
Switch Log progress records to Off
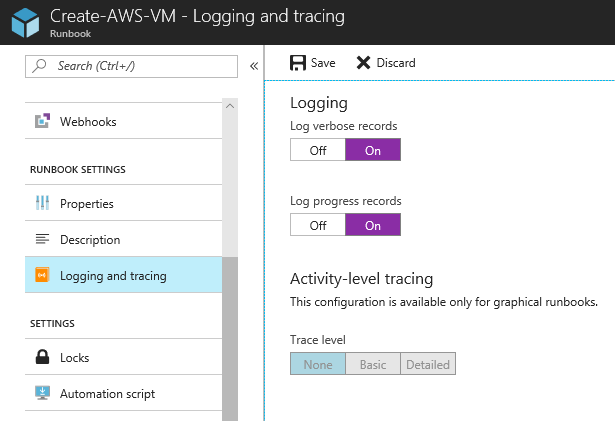(318, 225)
